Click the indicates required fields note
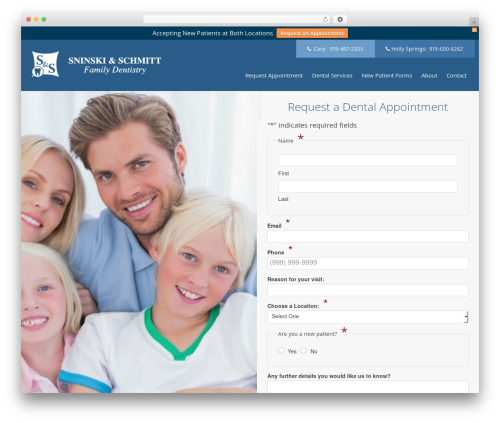Viewport: 500px width, 423px height. [312, 126]
